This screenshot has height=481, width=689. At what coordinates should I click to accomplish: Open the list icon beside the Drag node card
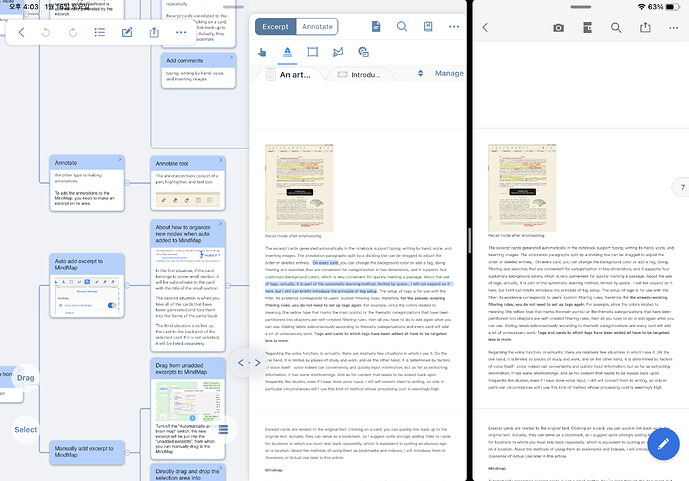[x=223, y=429]
